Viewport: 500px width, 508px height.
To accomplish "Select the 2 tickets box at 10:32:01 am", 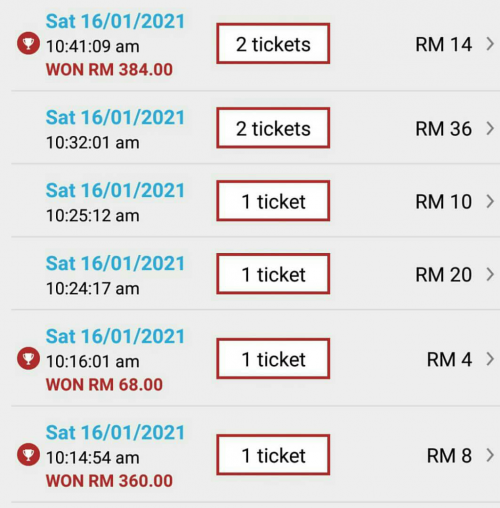I will pyautogui.click(x=273, y=128).
